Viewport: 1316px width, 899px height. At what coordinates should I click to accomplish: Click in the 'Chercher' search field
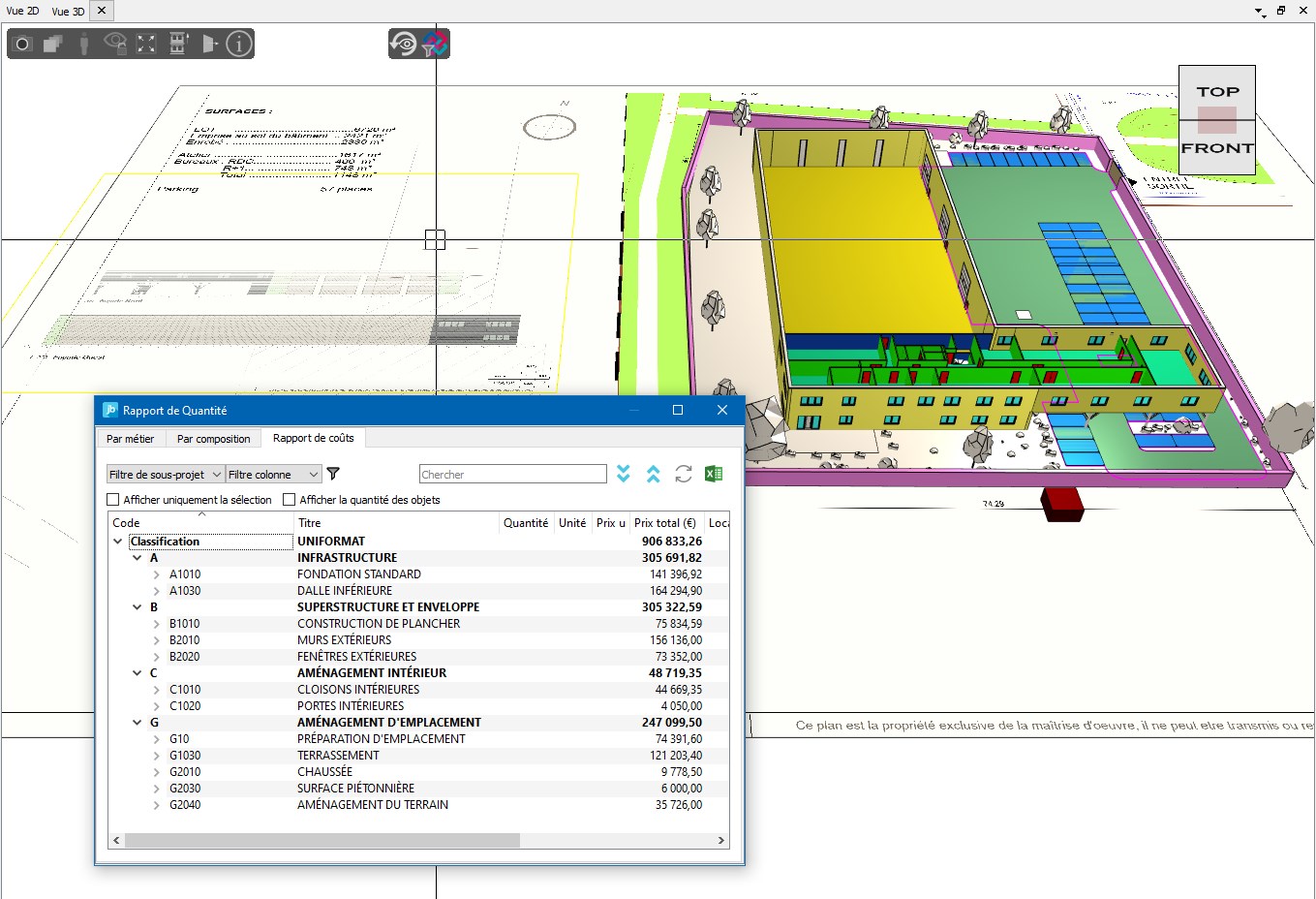point(512,475)
